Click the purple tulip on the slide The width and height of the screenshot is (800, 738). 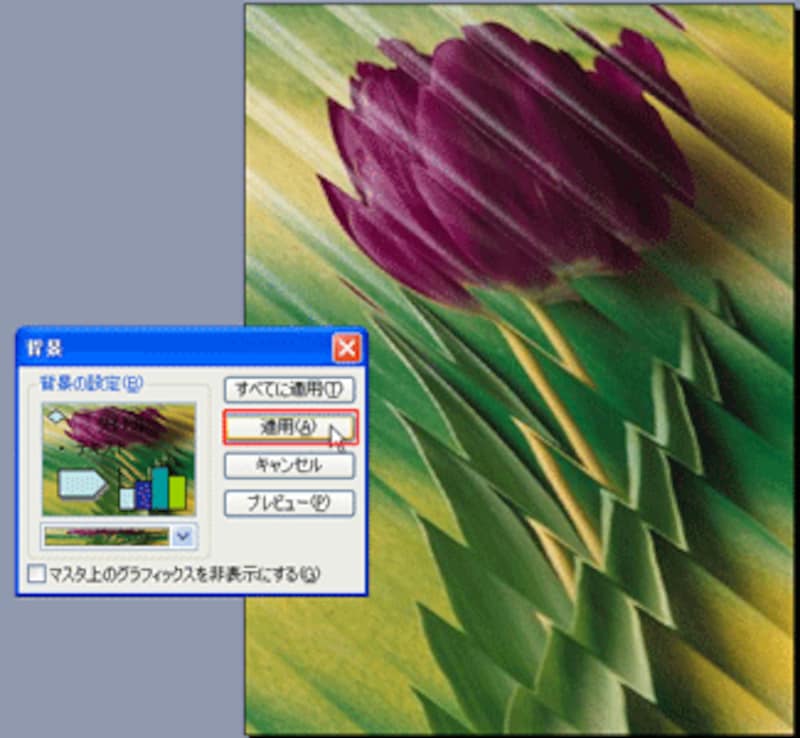tap(500, 160)
